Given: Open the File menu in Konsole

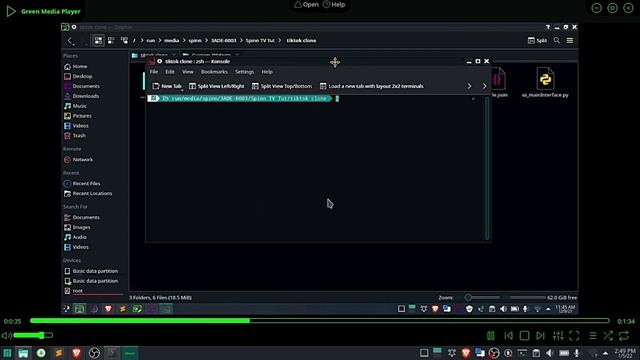Looking at the screenshot, I should tap(154, 72).
